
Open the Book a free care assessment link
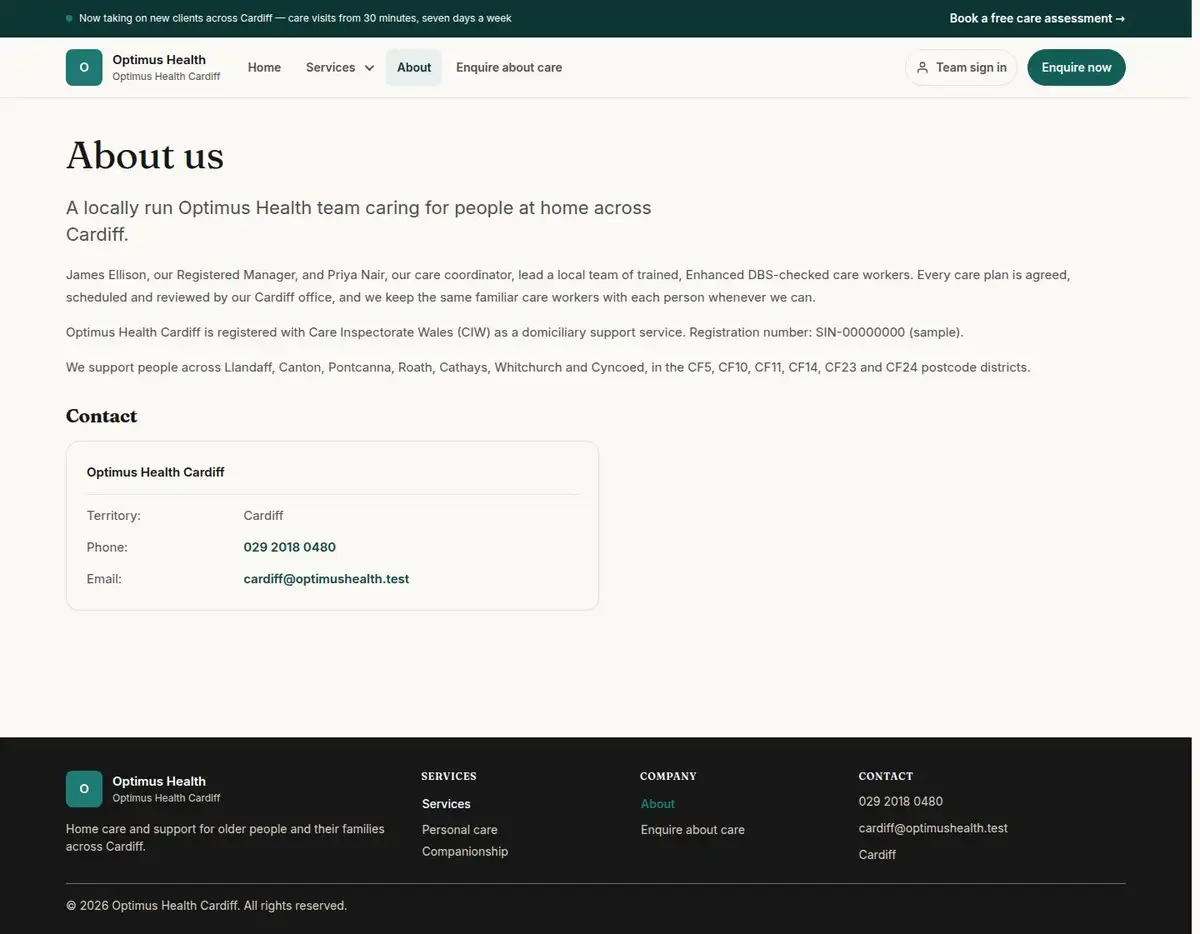point(1037,19)
